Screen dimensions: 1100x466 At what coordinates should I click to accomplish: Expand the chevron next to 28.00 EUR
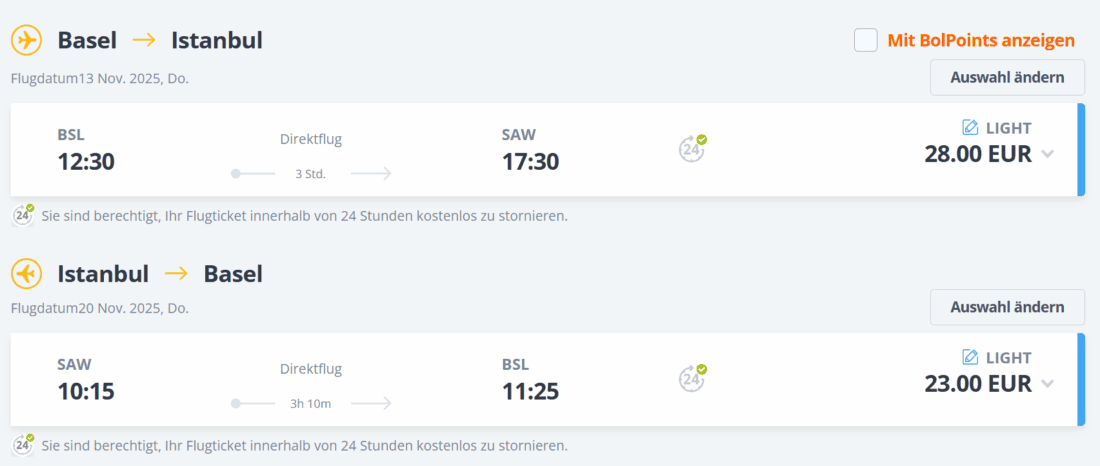point(1047,154)
